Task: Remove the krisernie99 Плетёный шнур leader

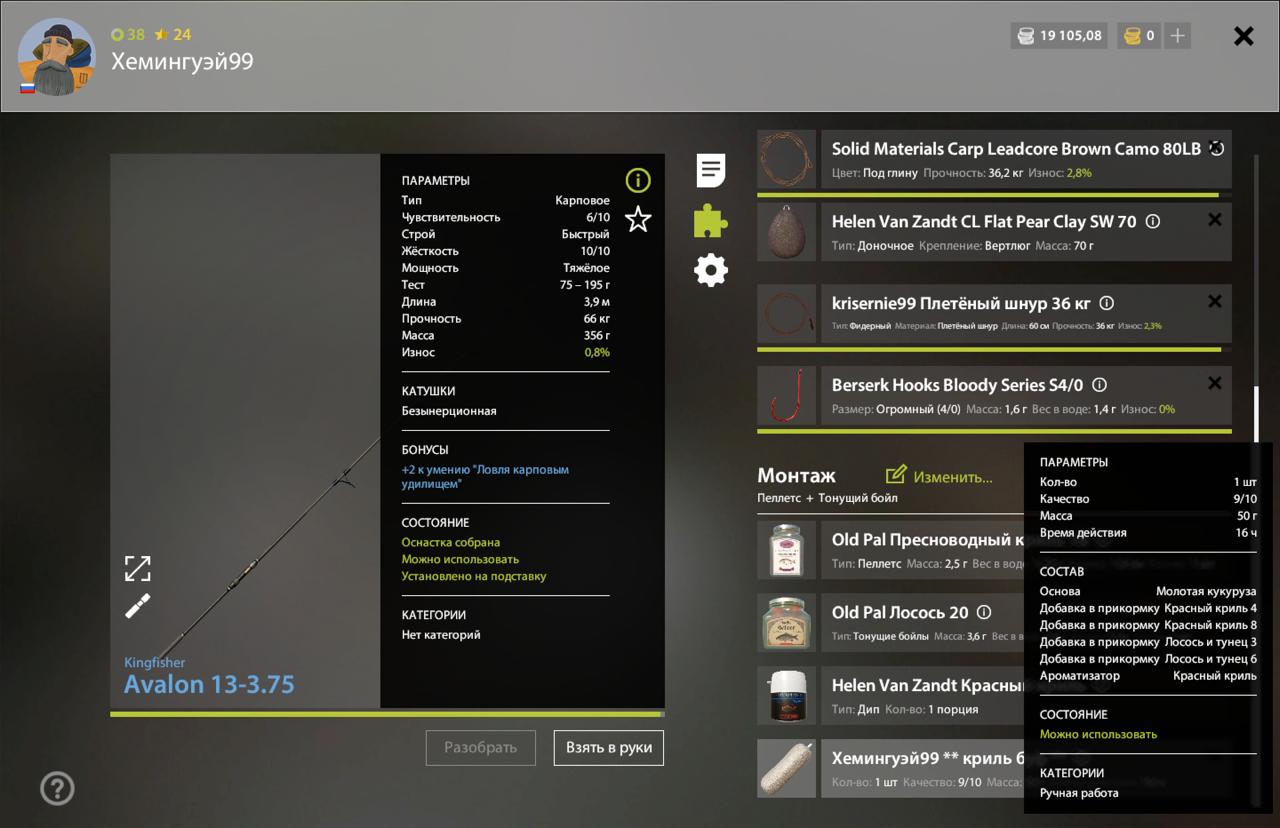Action: 1214,301
